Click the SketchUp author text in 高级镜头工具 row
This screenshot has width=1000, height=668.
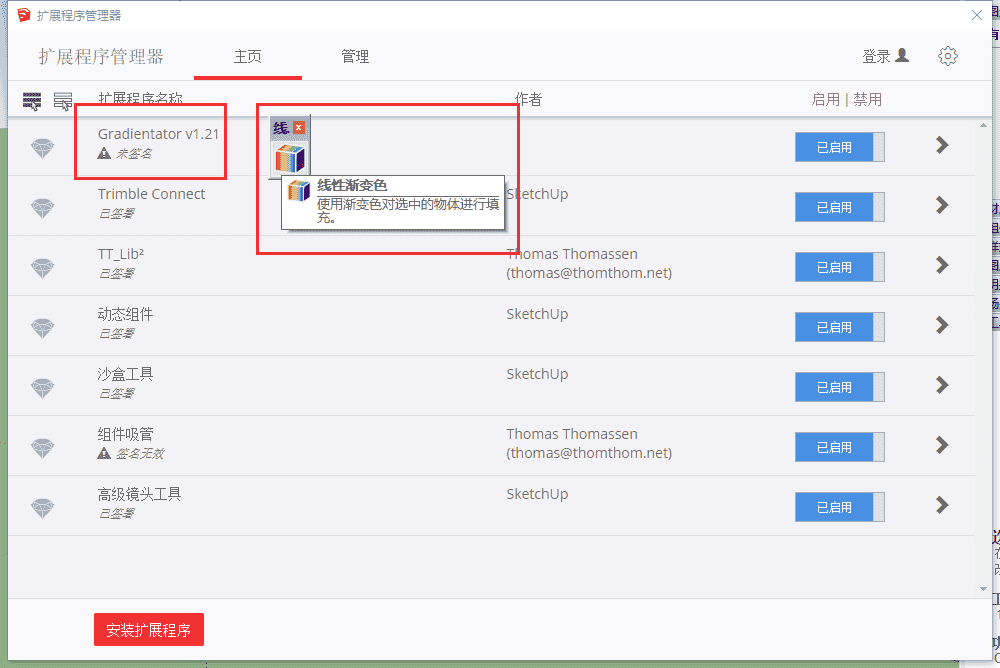(537, 494)
